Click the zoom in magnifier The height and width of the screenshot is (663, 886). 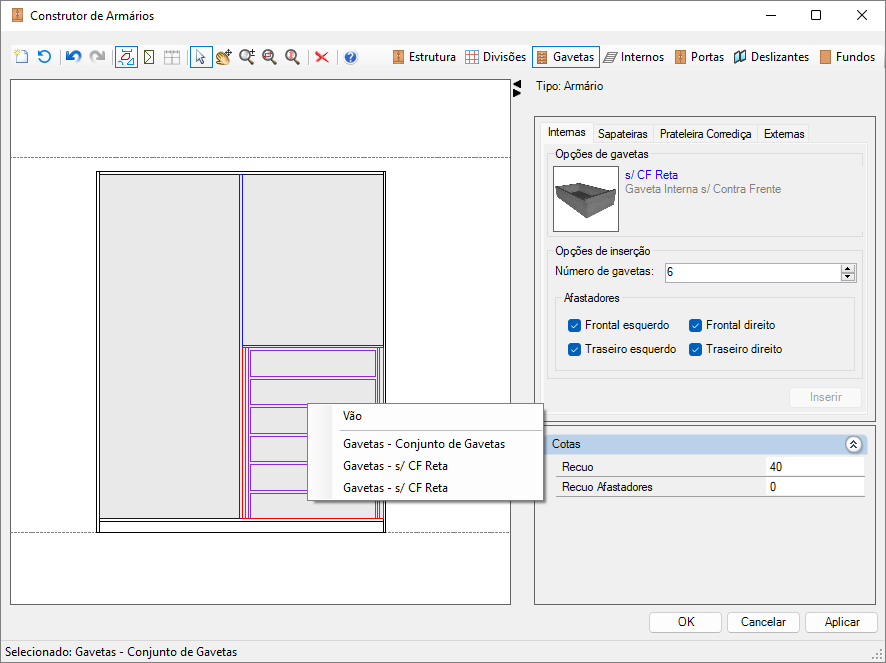(247, 57)
